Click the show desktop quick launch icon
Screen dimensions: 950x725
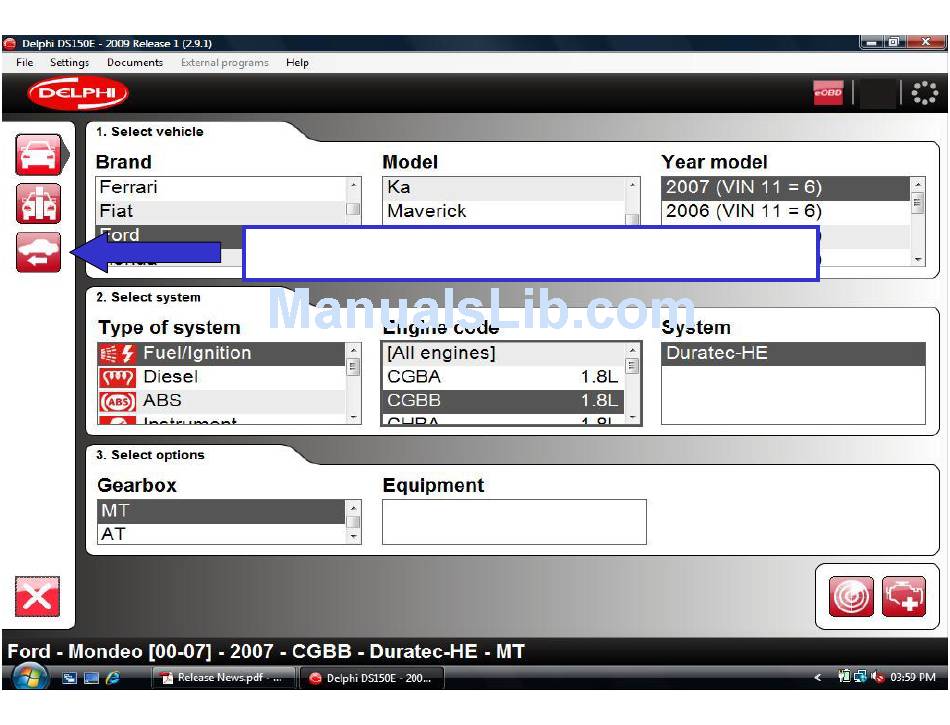pyautogui.click(x=91, y=678)
